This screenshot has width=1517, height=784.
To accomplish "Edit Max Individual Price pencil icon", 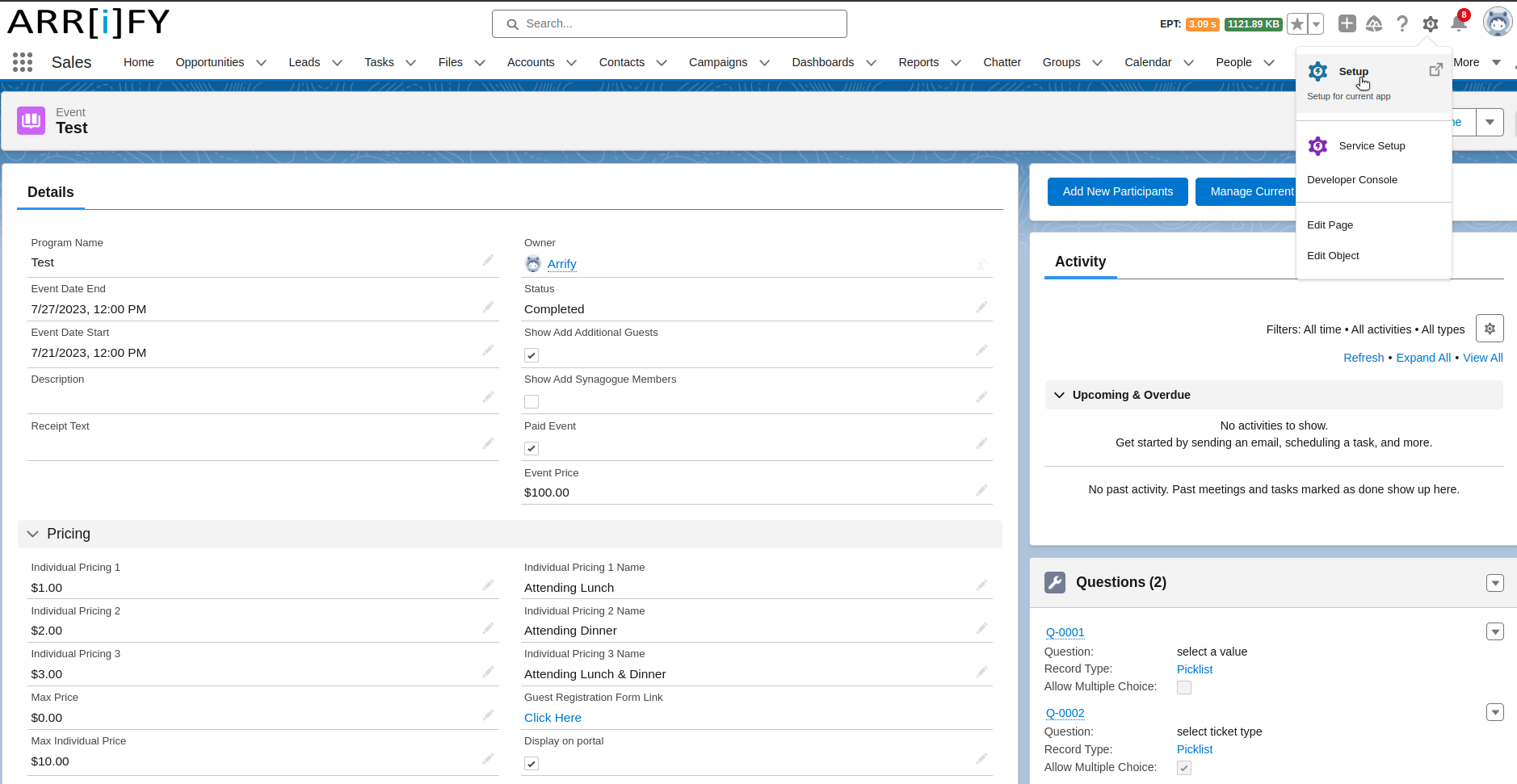I will pos(488,759).
